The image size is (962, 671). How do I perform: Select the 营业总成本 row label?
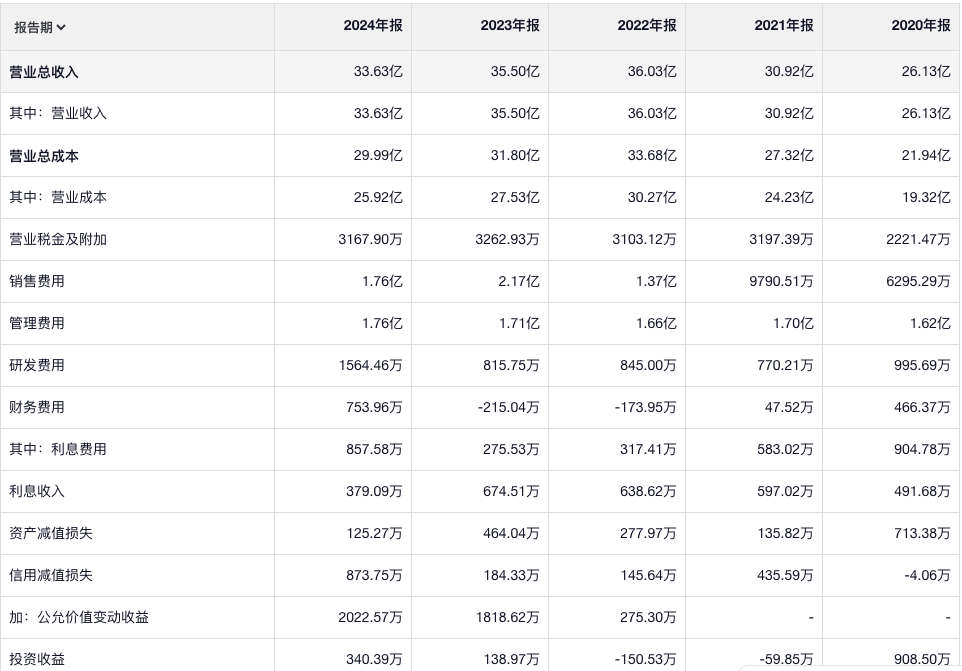point(44,156)
